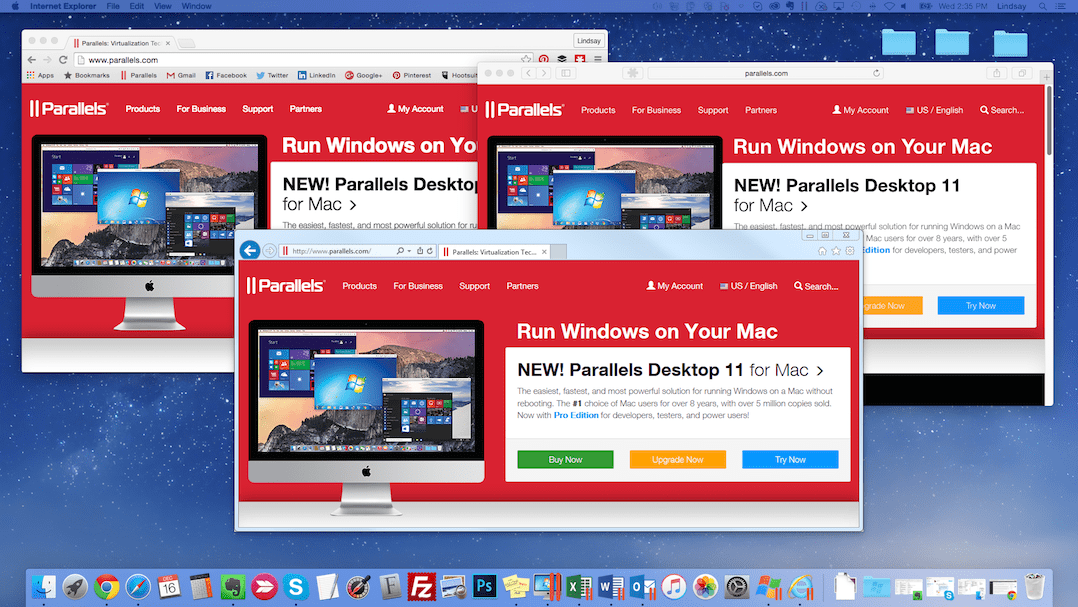Refresh page in the IE address bar
The height and width of the screenshot is (607, 1078).
(430, 251)
